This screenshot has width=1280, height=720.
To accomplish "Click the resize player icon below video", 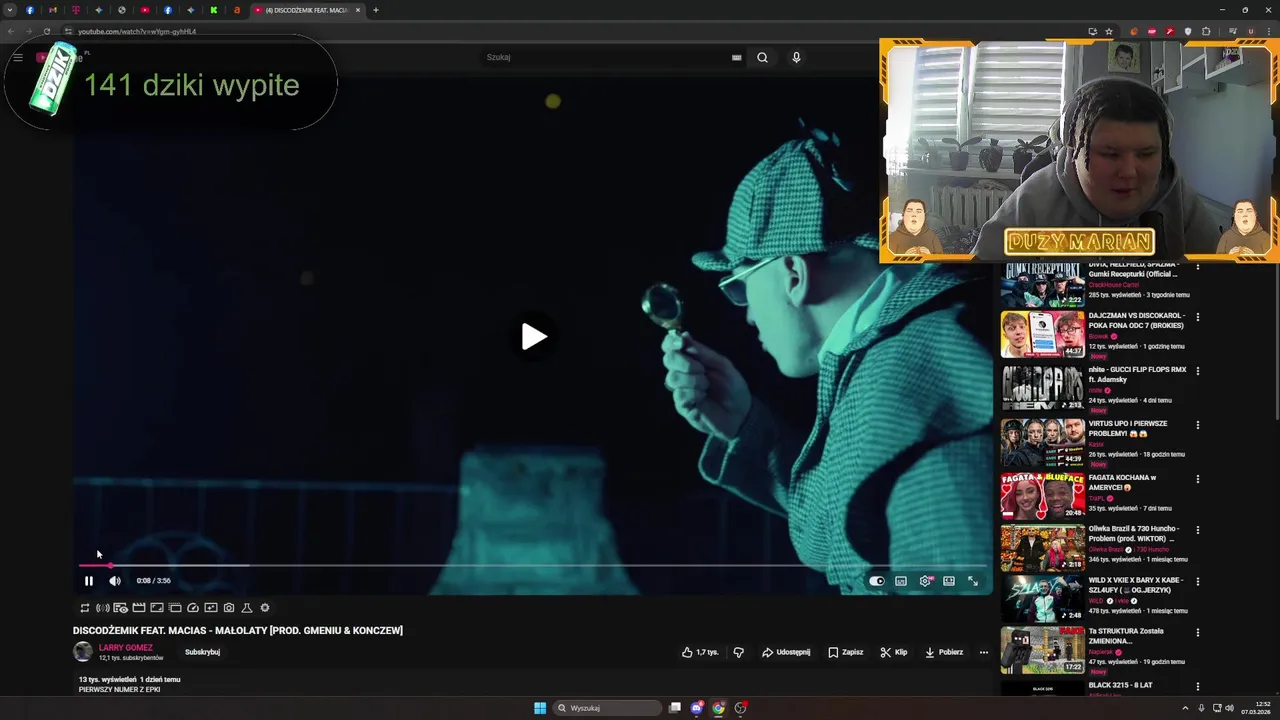I will pos(157,608).
